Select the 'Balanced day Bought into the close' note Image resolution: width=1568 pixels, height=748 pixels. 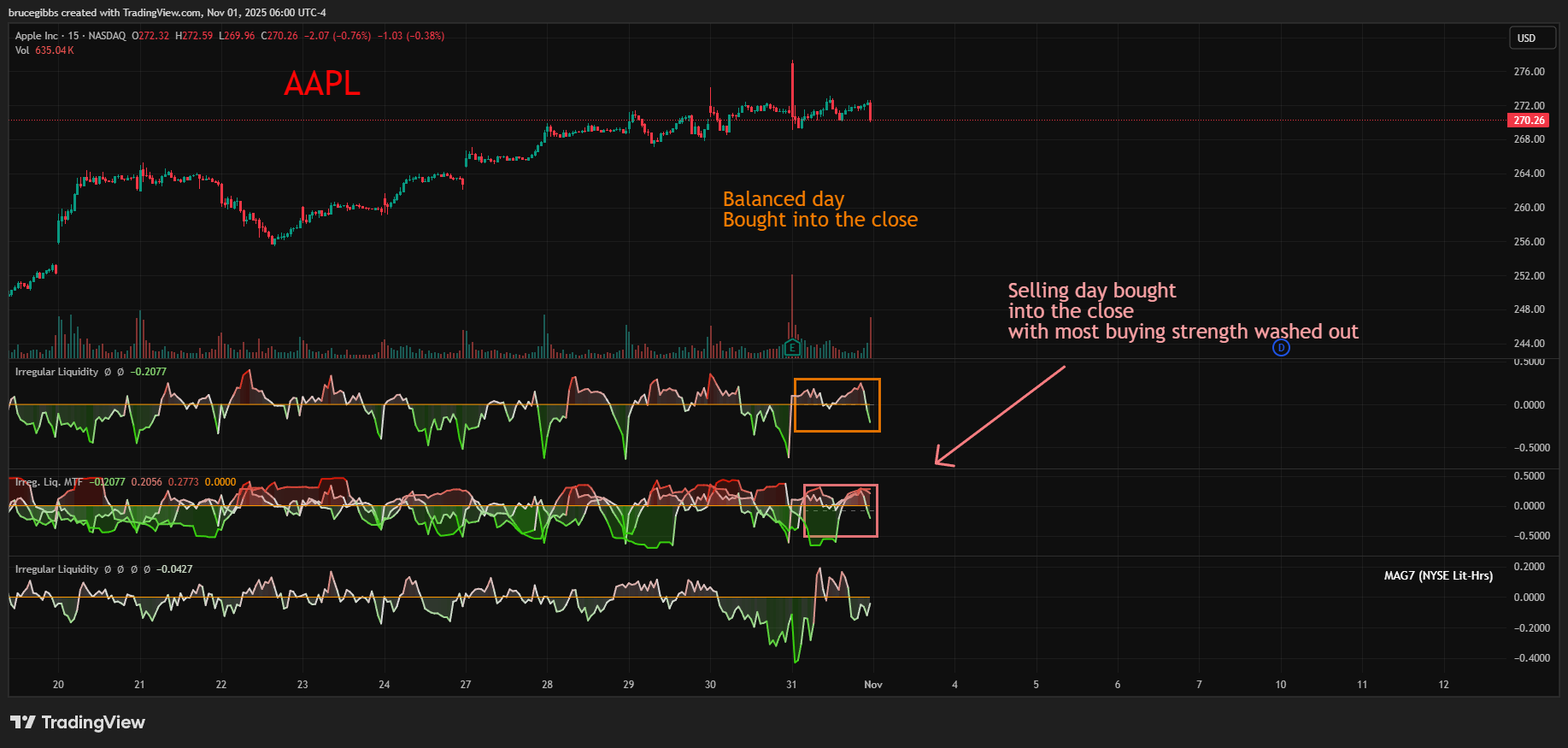coord(819,209)
